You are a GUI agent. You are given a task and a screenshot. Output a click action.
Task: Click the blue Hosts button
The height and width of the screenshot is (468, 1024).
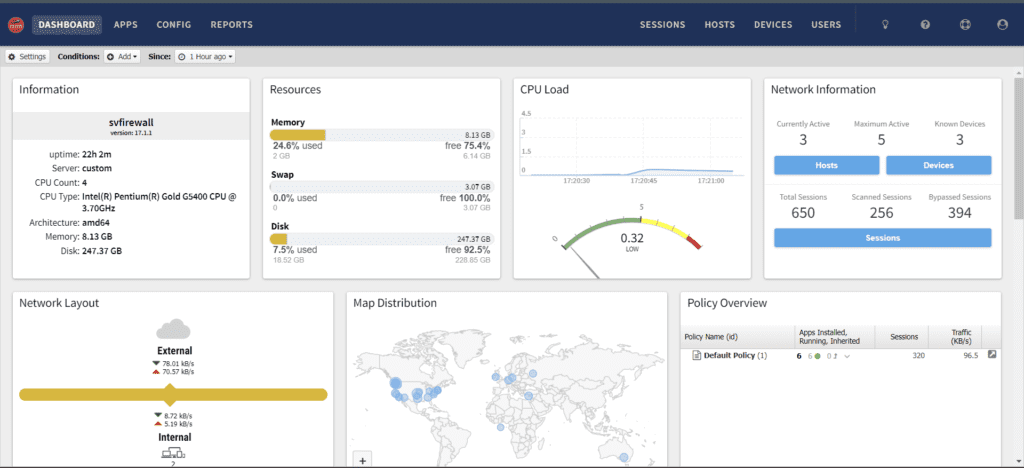826,165
